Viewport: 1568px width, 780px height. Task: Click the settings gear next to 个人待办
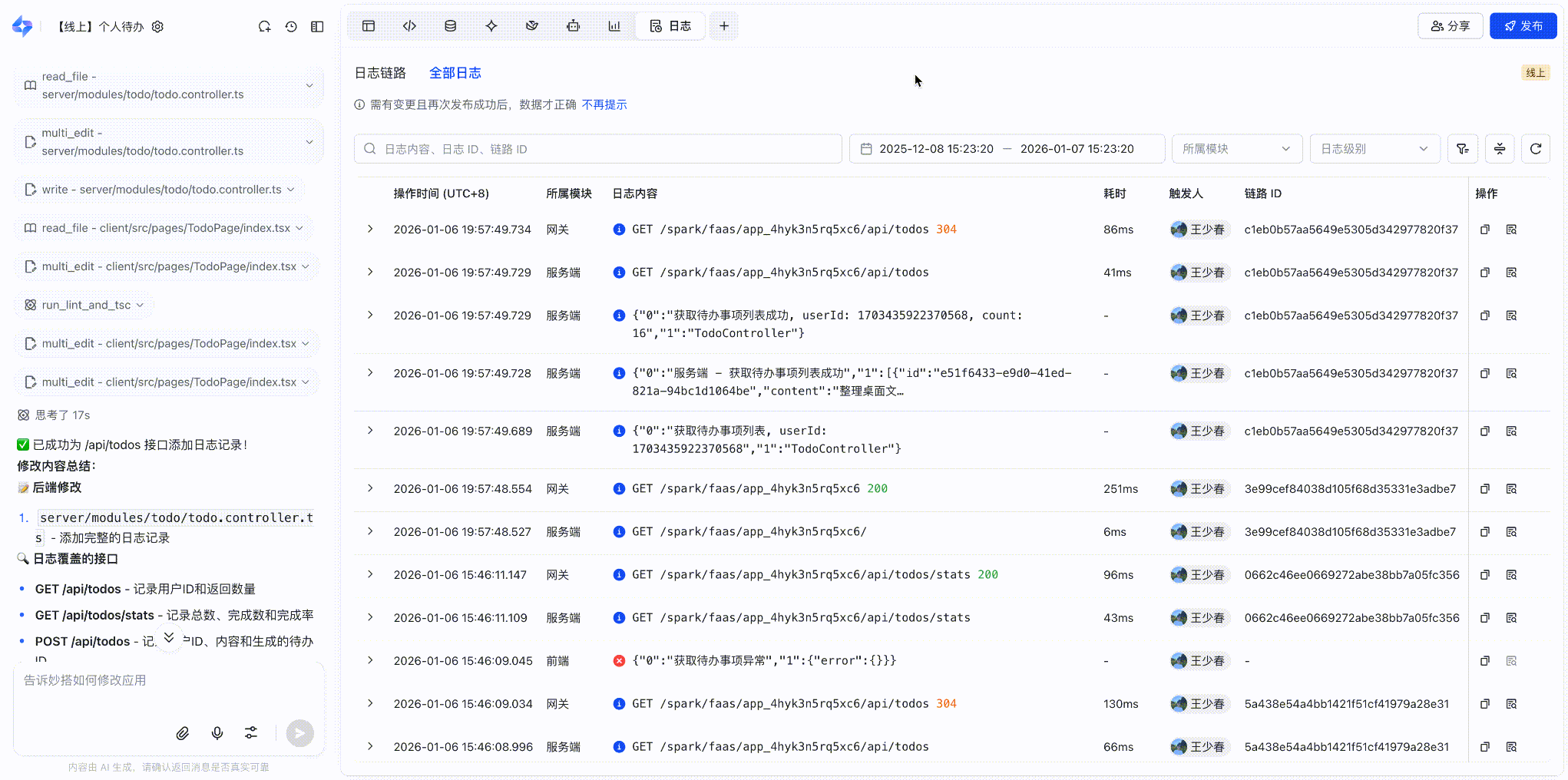tap(157, 27)
